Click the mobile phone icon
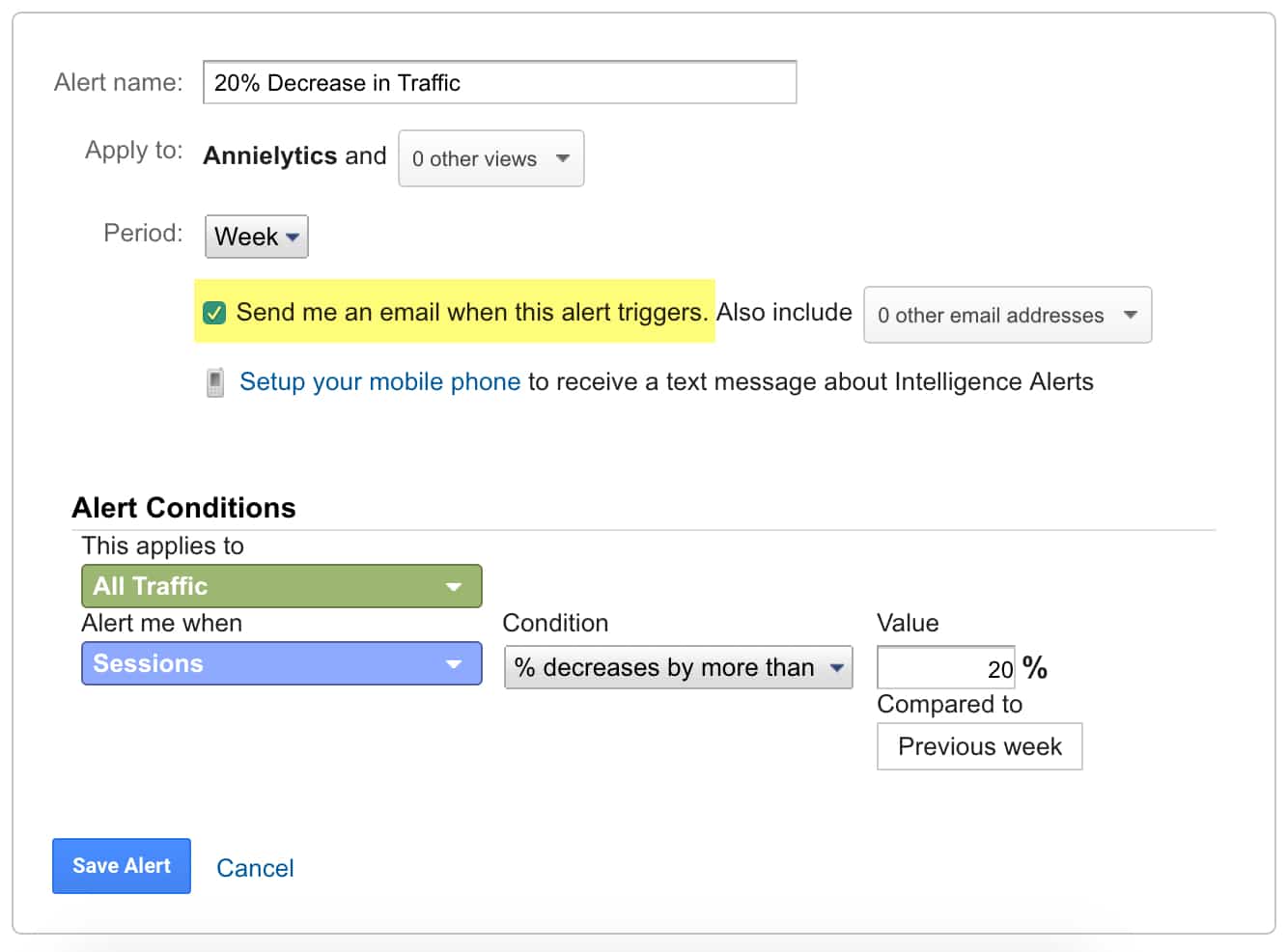Image resolution: width=1288 pixels, height=952 pixels. pos(215,382)
